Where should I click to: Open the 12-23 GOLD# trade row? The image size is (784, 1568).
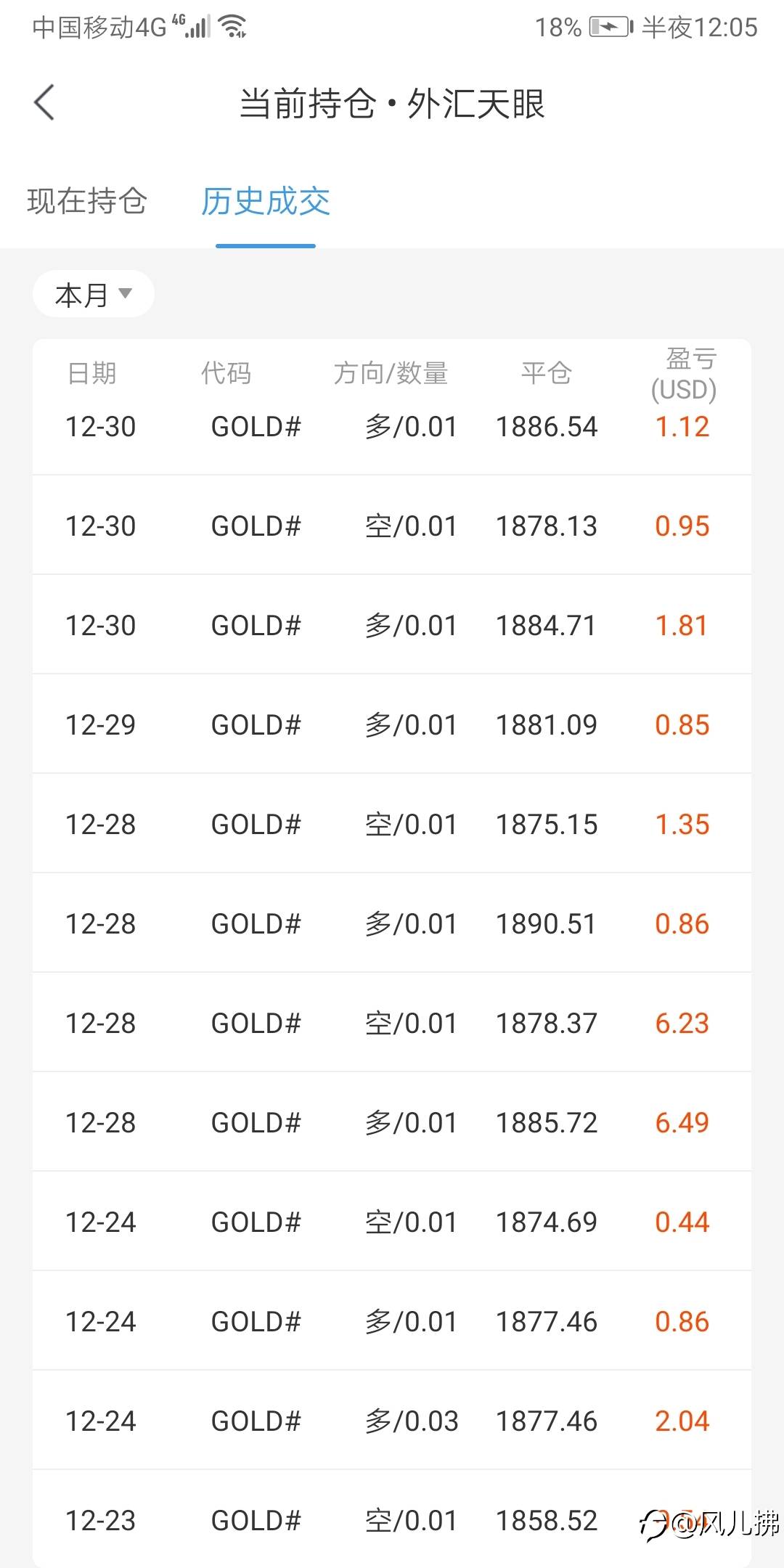pyautogui.click(x=392, y=1519)
